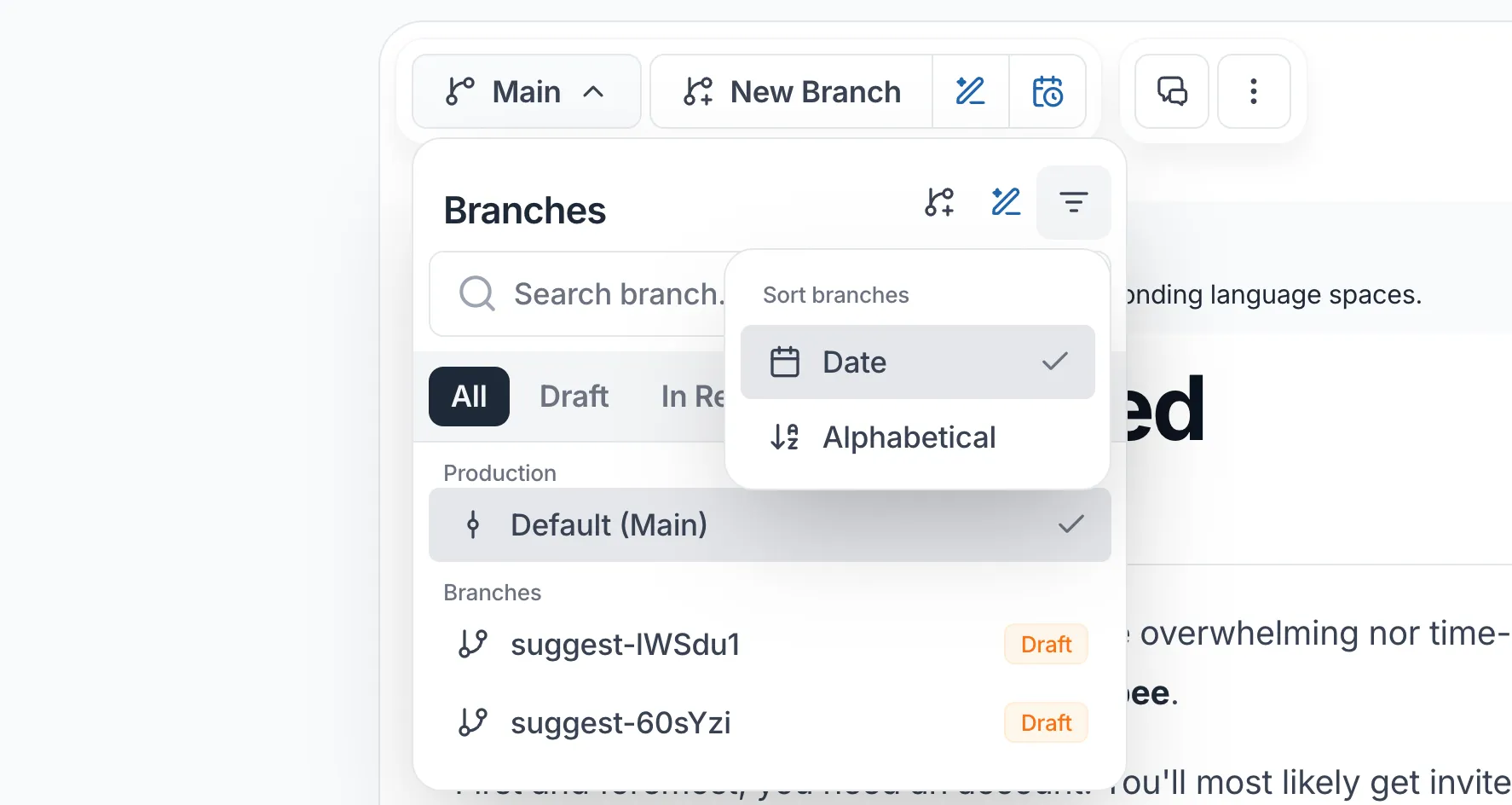Open the calendar clock schedule icon
The height and width of the screenshot is (805, 1512).
point(1047,91)
